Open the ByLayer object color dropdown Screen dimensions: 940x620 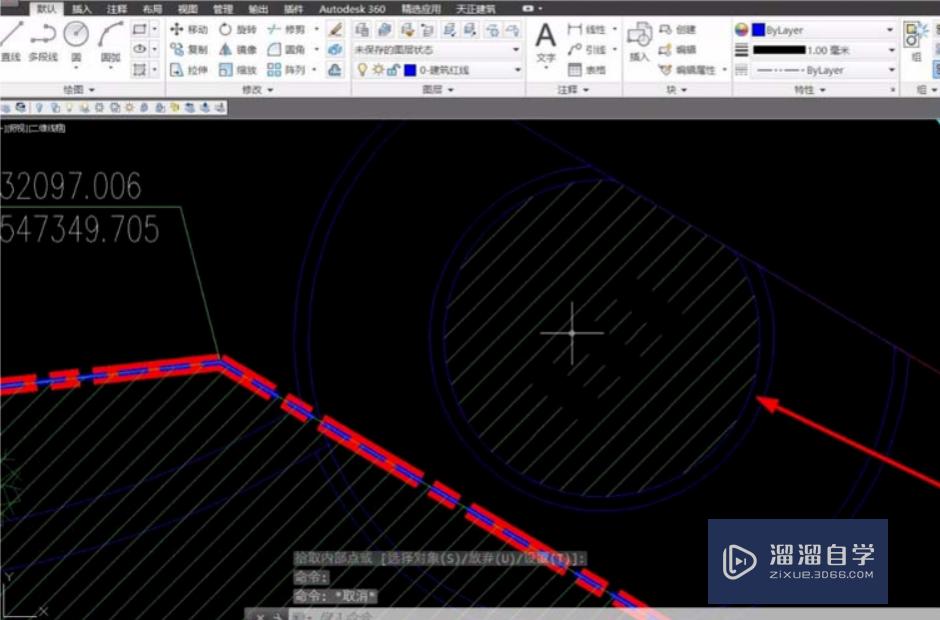(x=890, y=30)
